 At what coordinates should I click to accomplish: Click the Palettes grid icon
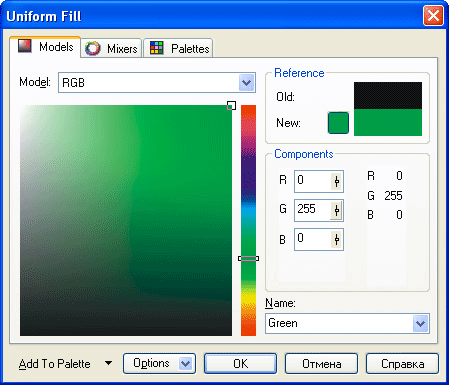coord(156,48)
